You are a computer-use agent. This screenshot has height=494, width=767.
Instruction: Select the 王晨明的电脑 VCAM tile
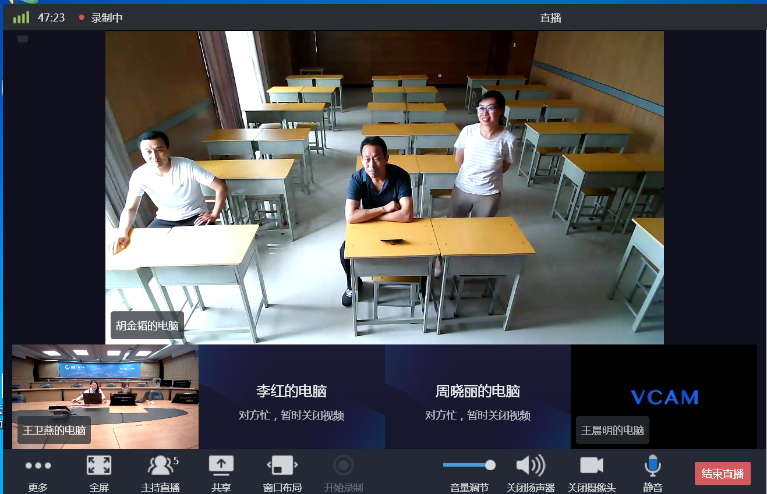[x=664, y=397]
